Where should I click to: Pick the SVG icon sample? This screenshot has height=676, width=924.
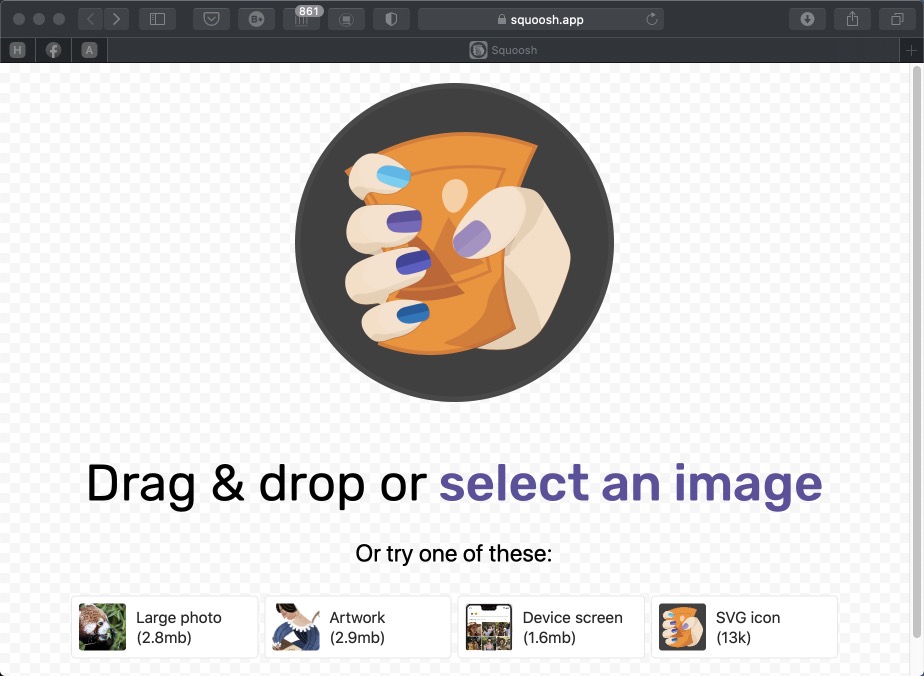pyautogui.click(x=744, y=627)
